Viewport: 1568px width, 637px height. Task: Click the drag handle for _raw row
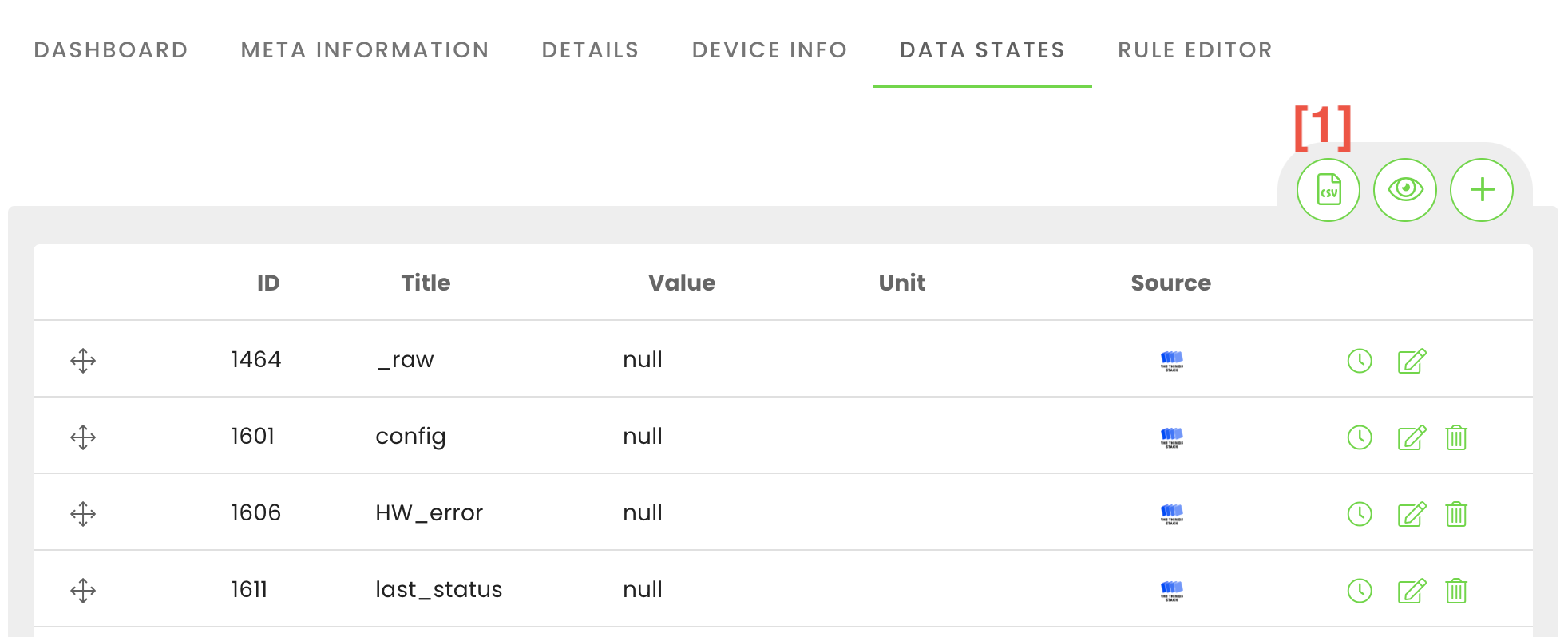(83, 361)
